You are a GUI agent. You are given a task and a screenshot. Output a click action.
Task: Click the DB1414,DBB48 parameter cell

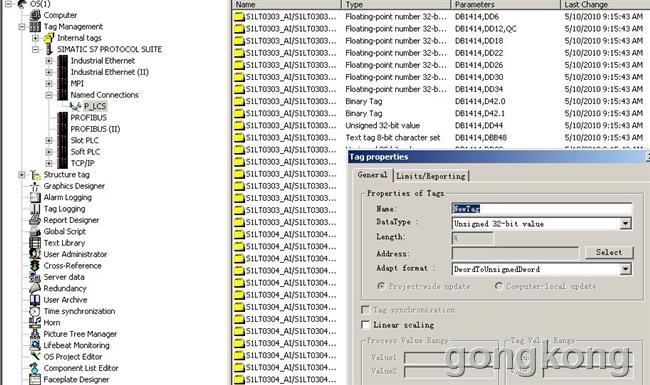480,138
